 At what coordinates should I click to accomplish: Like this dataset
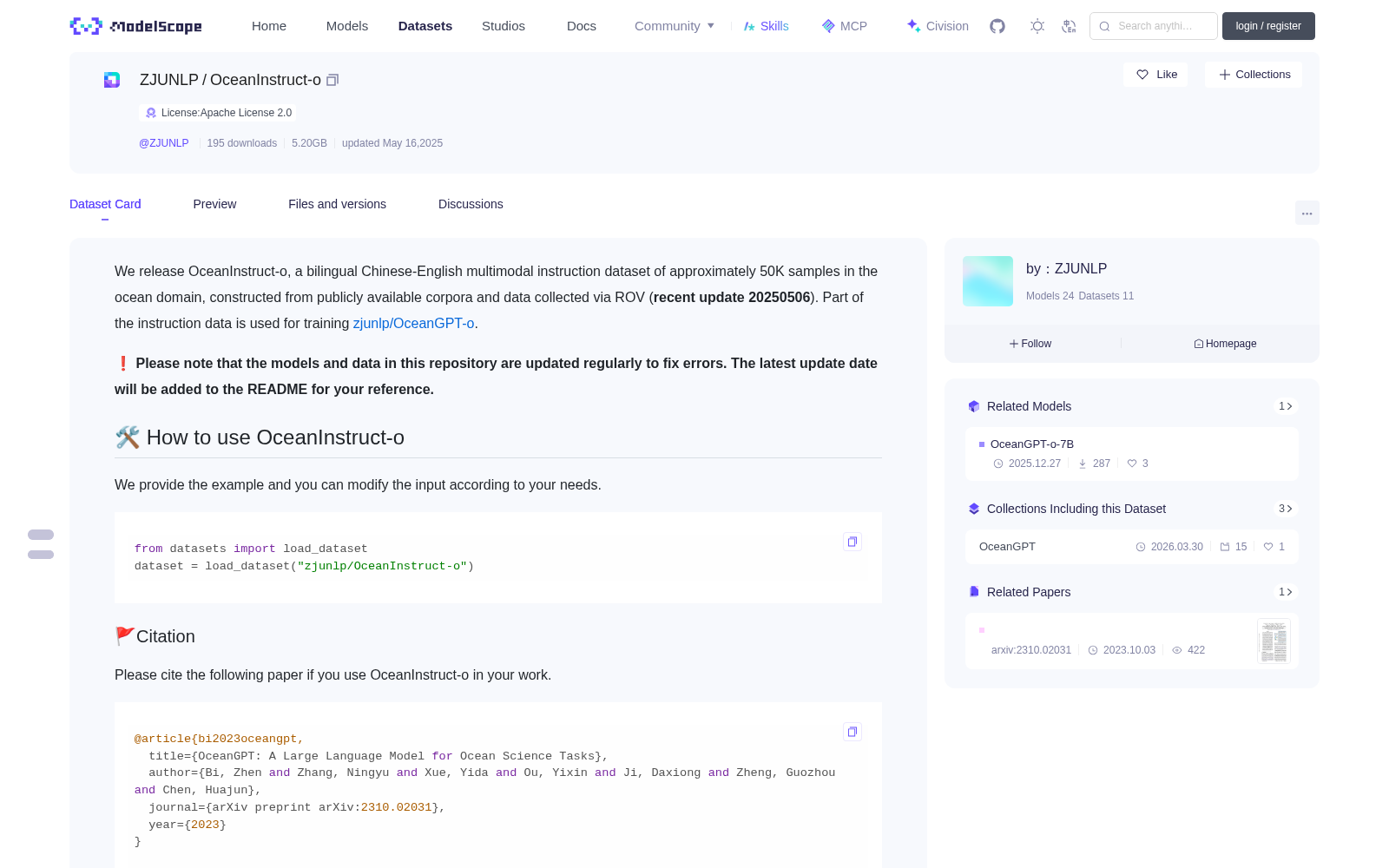point(1156,75)
